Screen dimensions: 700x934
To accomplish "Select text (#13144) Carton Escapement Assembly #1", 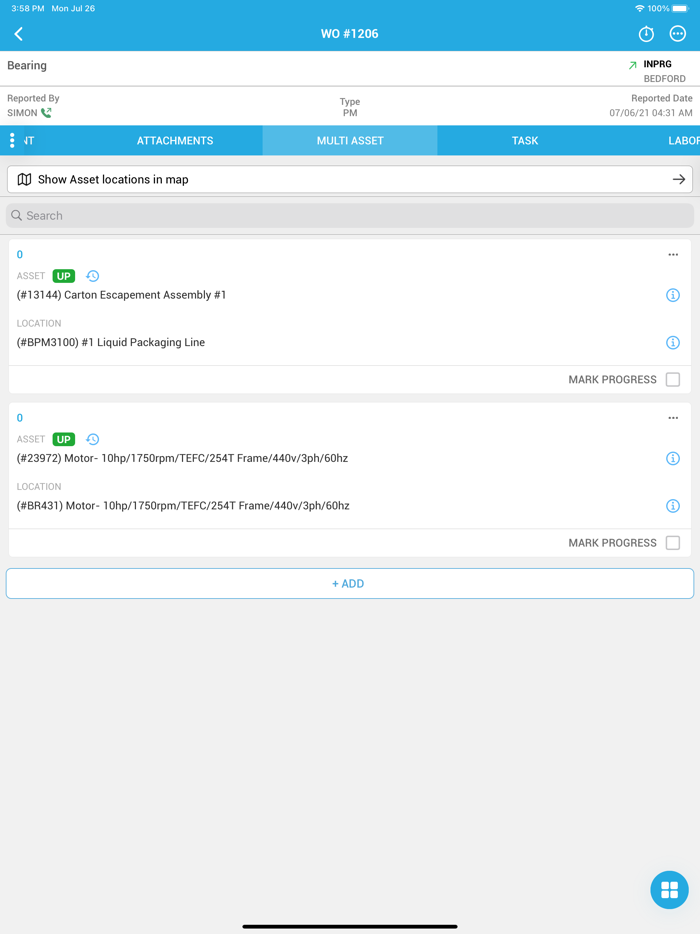I will tap(122, 295).
